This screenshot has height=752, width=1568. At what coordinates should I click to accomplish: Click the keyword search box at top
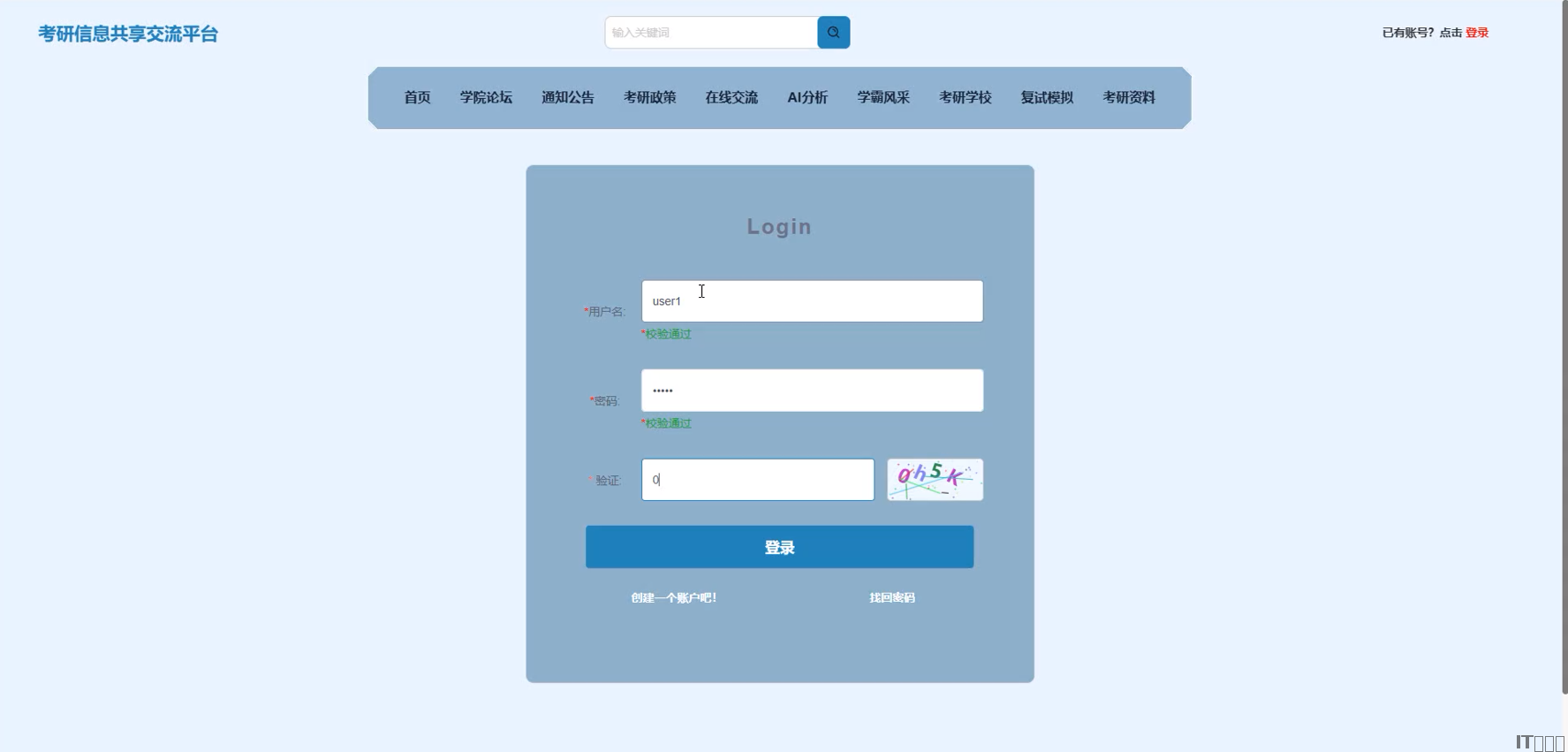pos(711,33)
